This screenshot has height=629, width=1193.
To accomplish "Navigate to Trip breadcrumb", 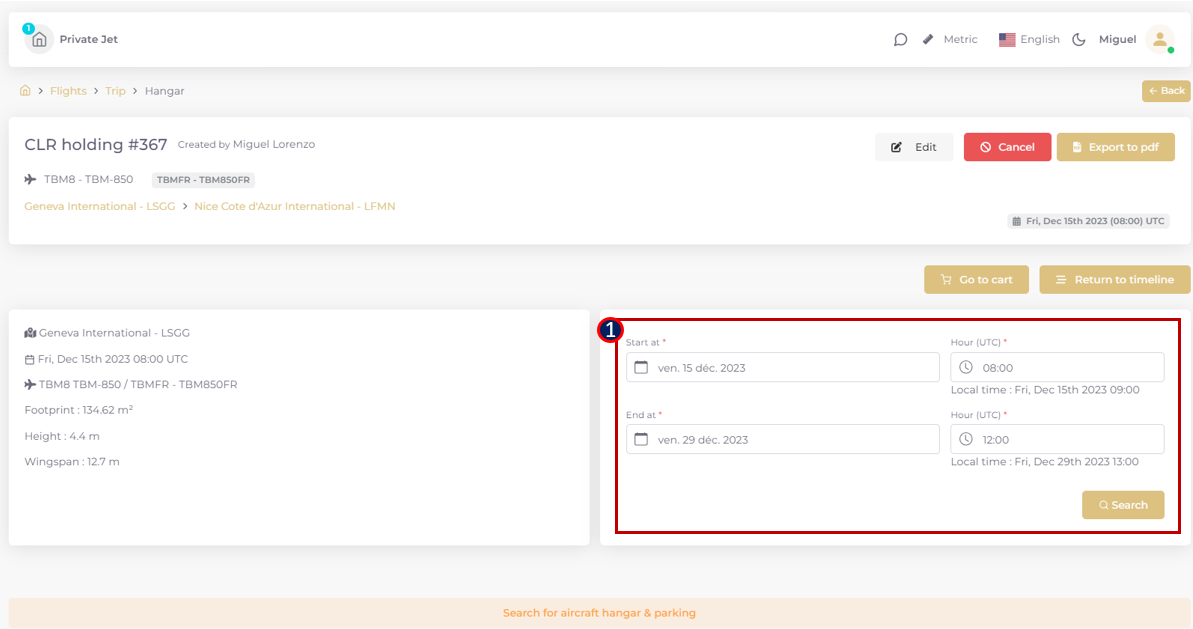I will point(116,91).
